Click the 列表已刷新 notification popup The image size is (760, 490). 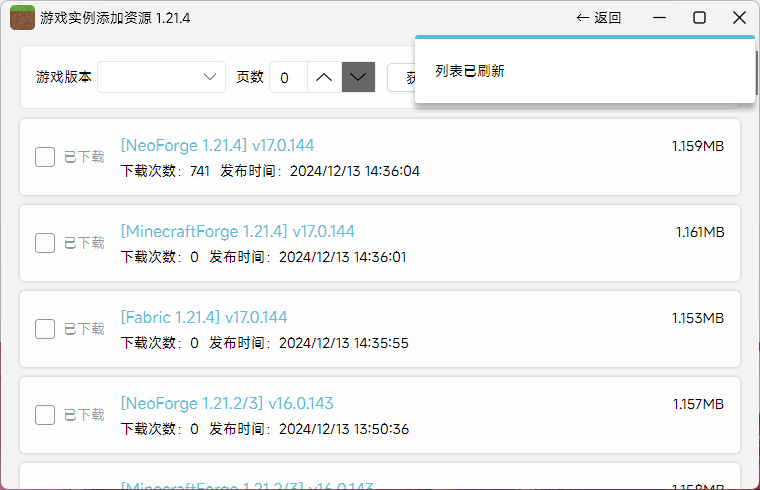(x=584, y=71)
